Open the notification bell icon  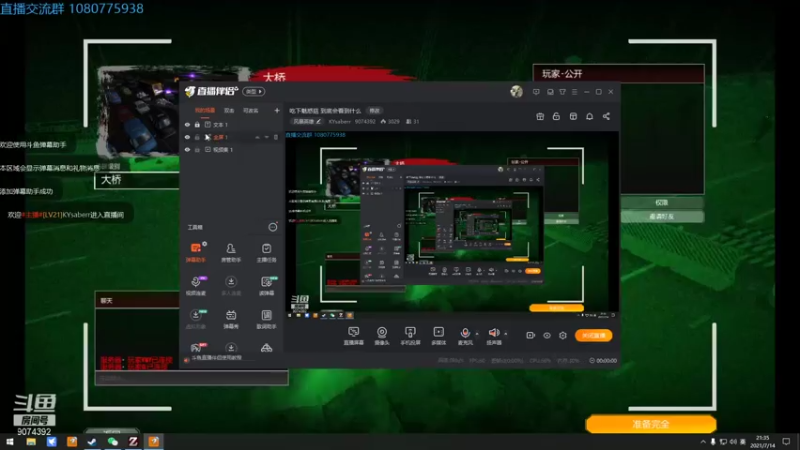589,116
